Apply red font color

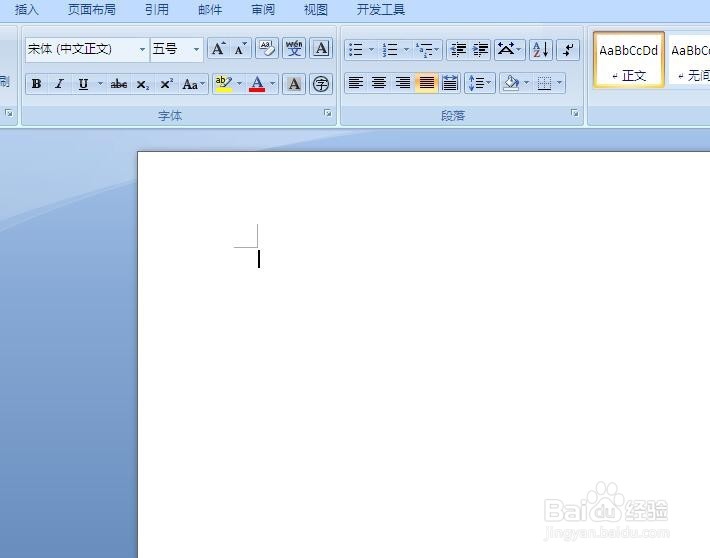point(257,84)
